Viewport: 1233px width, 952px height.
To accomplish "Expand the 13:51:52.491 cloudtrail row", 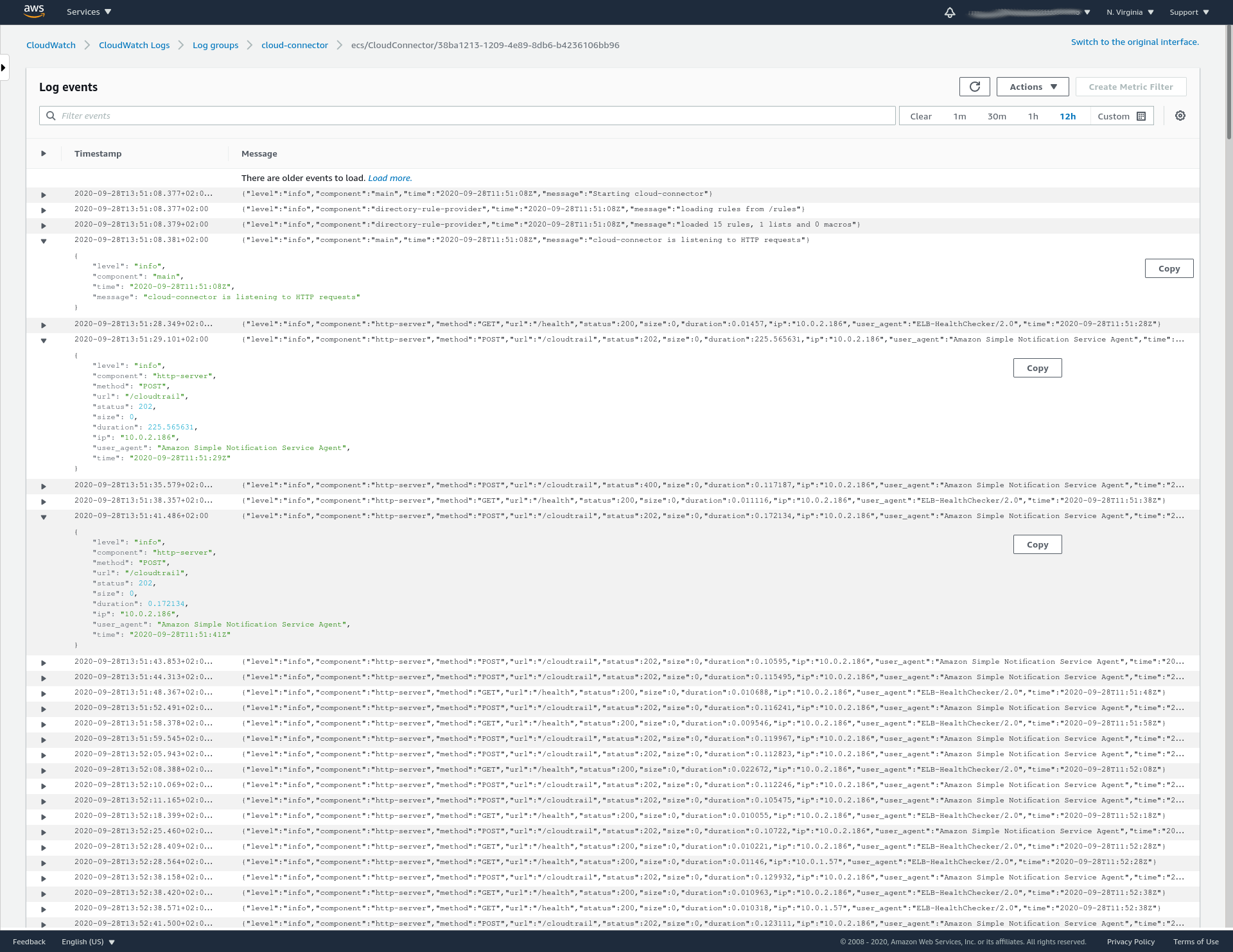I will pyautogui.click(x=44, y=709).
